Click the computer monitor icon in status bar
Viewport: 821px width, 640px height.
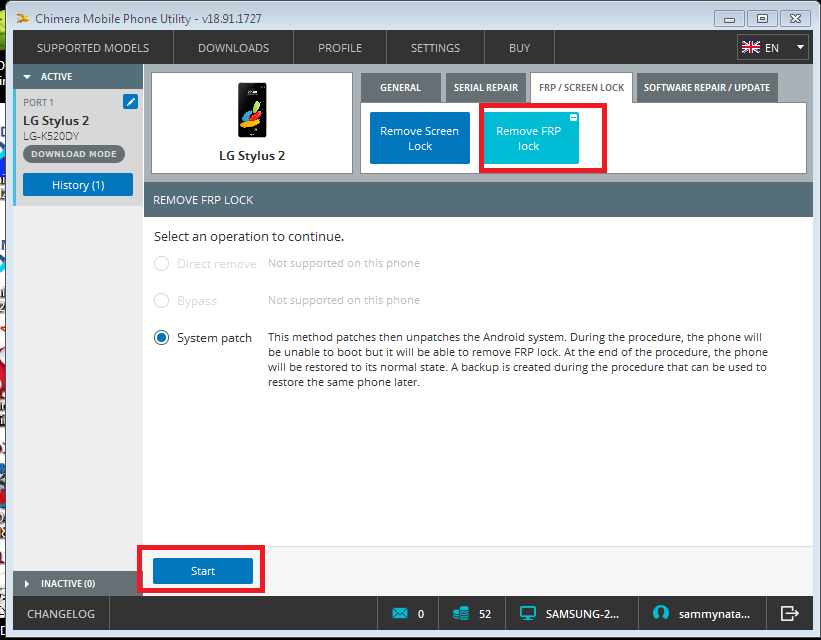tap(527, 613)
